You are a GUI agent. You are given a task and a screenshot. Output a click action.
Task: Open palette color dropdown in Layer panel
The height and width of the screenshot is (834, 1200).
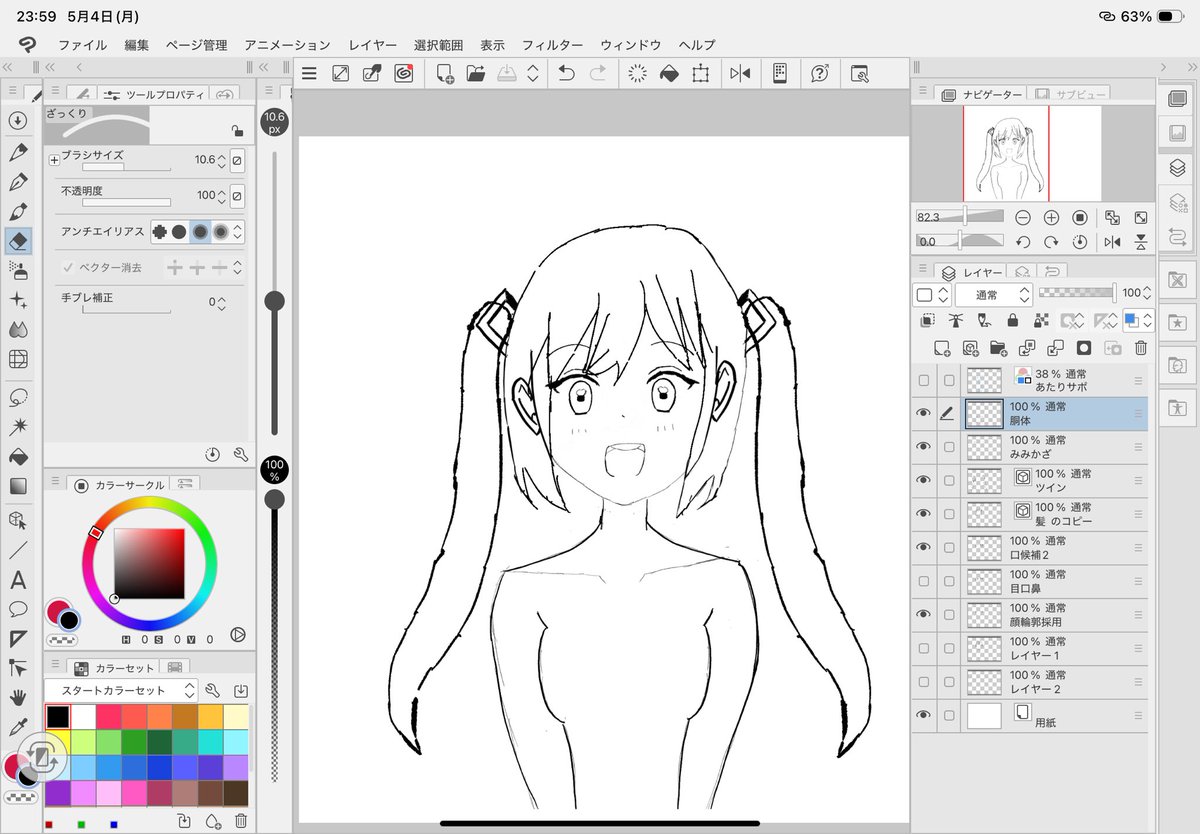pos(931,295)
